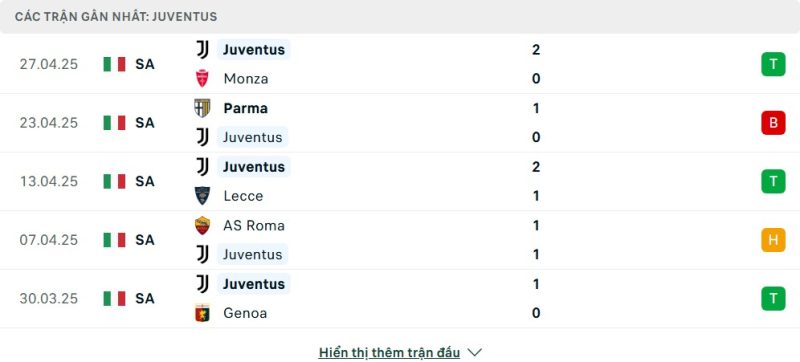
Task: Select the Genoa team name
Action: pos(245,313)
